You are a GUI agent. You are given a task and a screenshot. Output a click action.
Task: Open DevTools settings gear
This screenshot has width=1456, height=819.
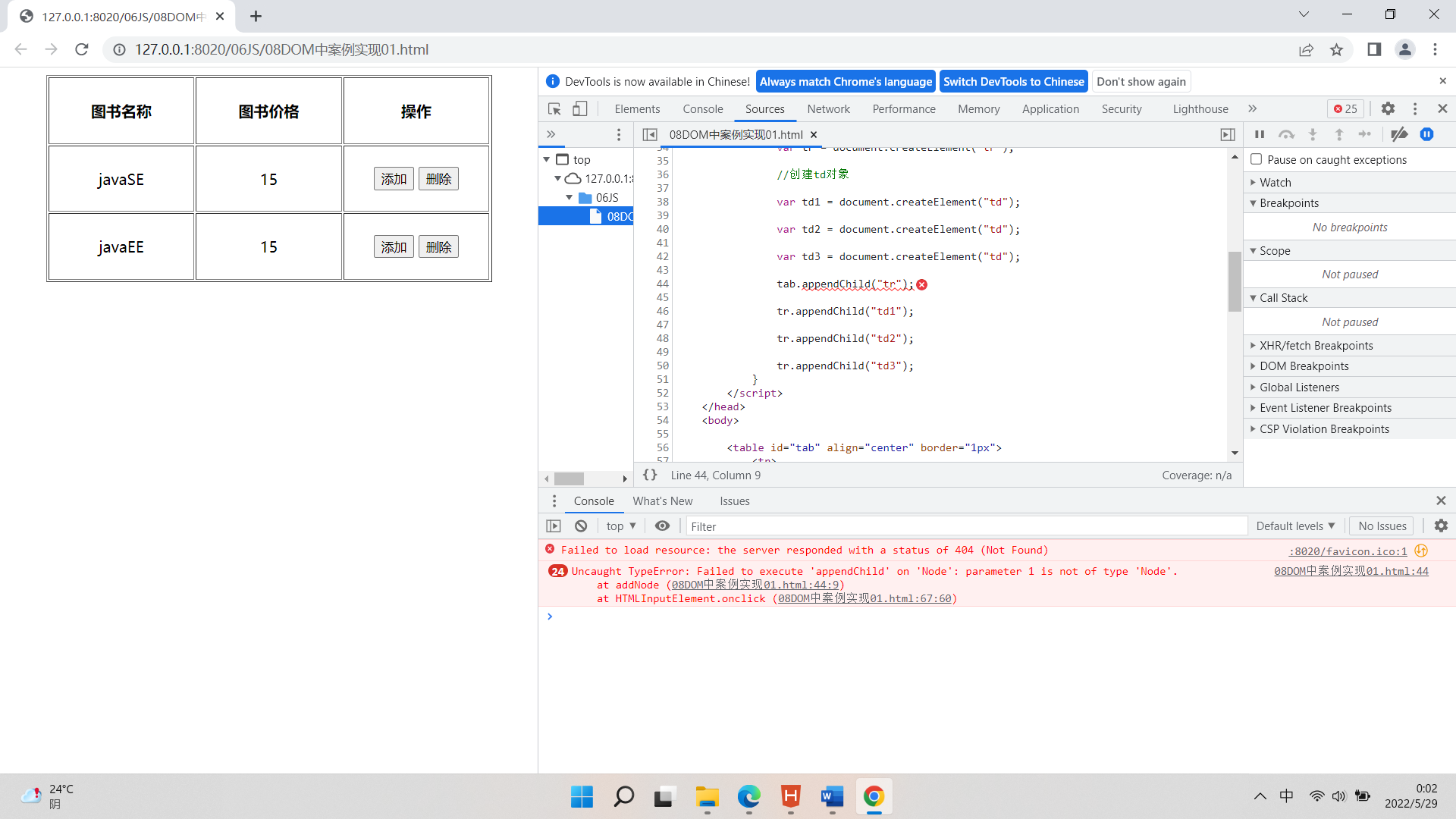click(x=1388, y=108)
